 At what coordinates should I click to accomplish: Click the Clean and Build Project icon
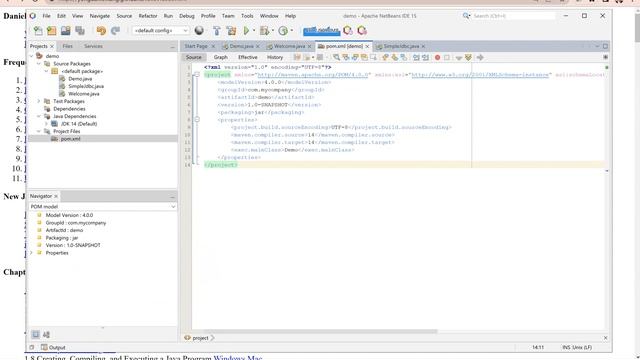pyautogui.click(x=231, y=31)
